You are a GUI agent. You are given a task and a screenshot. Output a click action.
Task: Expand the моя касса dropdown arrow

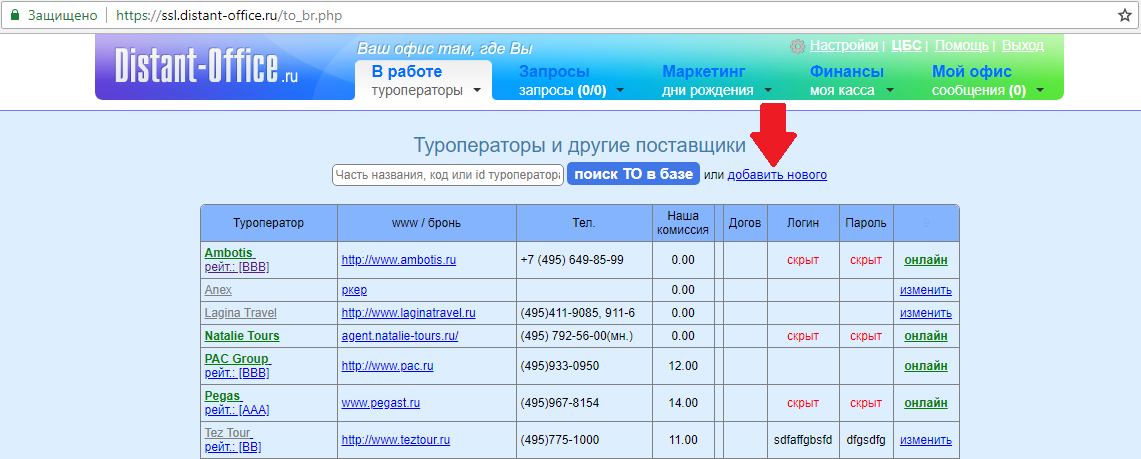click(889, 91)
